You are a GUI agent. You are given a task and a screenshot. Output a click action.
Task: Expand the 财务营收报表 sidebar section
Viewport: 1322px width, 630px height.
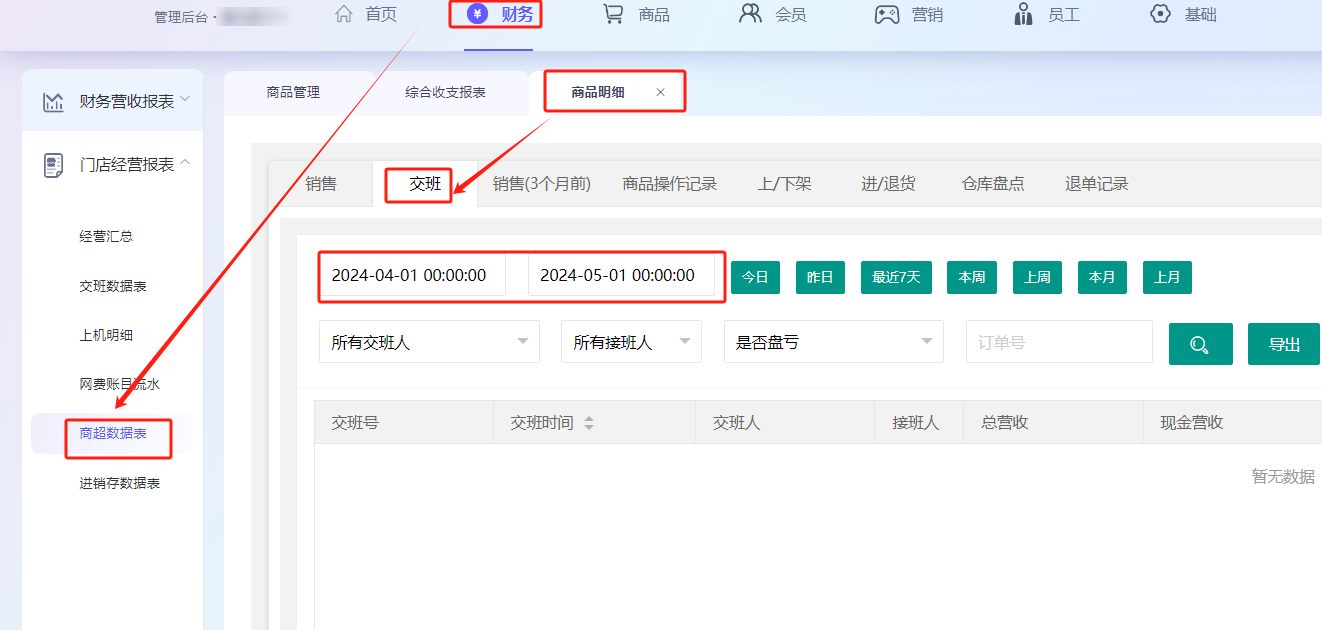pos(185,100)
